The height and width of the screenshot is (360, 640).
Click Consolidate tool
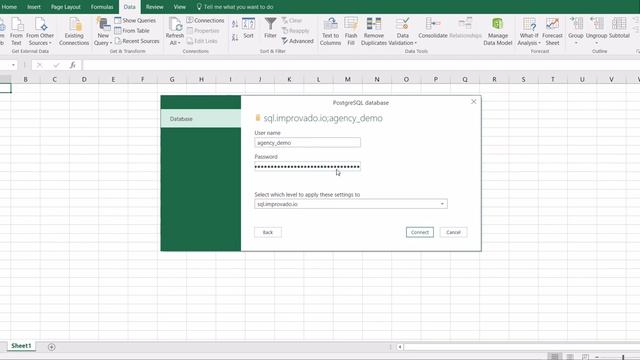point(433,28)
